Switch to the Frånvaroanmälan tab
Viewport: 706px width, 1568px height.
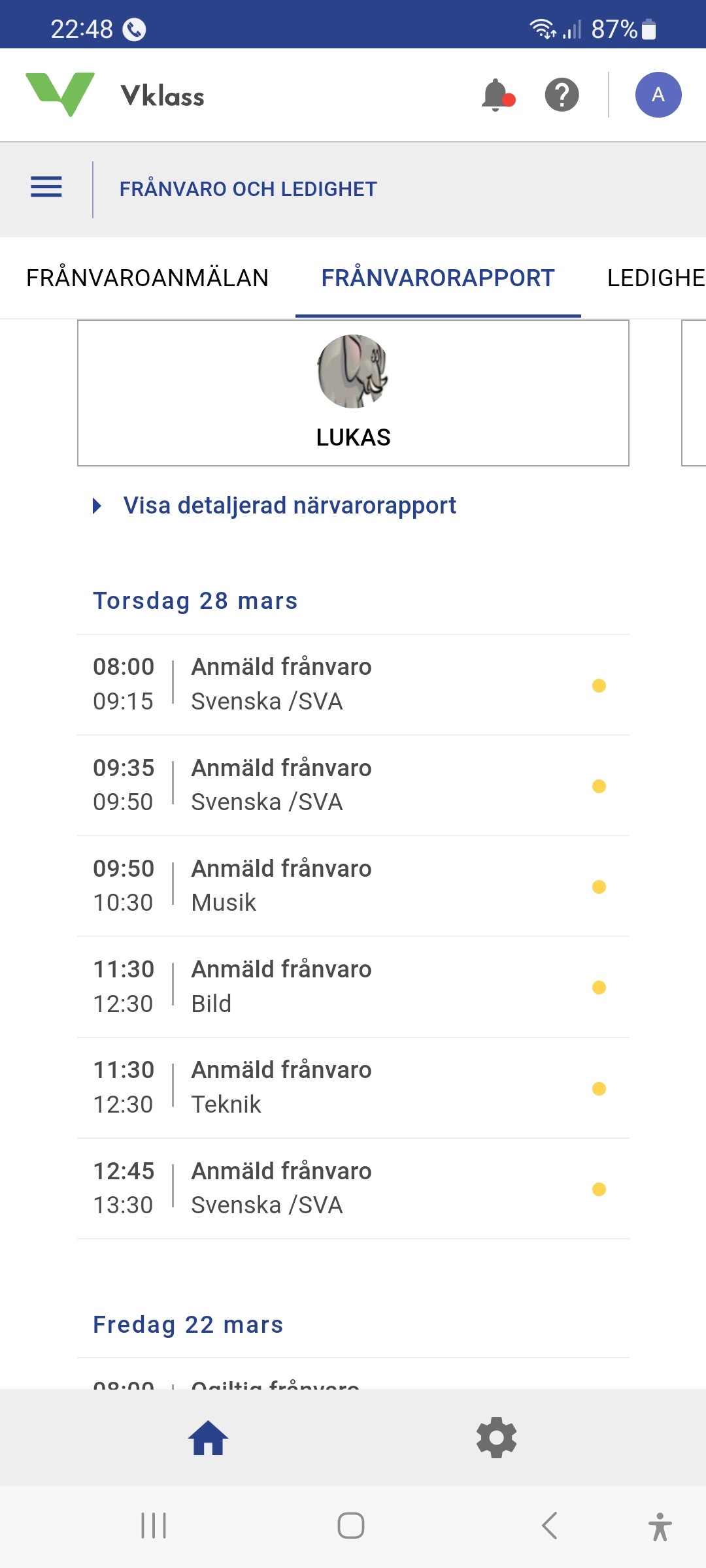[147, 278]
